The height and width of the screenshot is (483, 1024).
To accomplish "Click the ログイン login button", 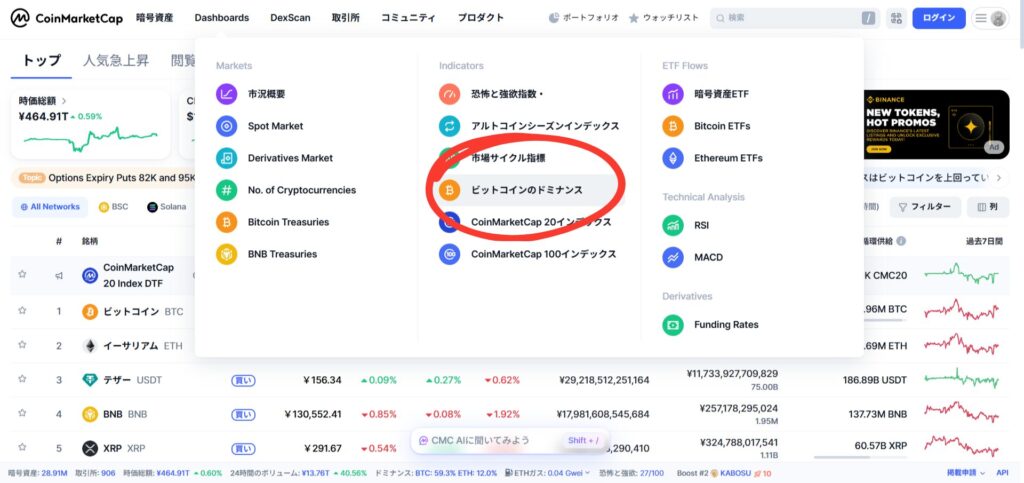I will click(x=939, y=18).
